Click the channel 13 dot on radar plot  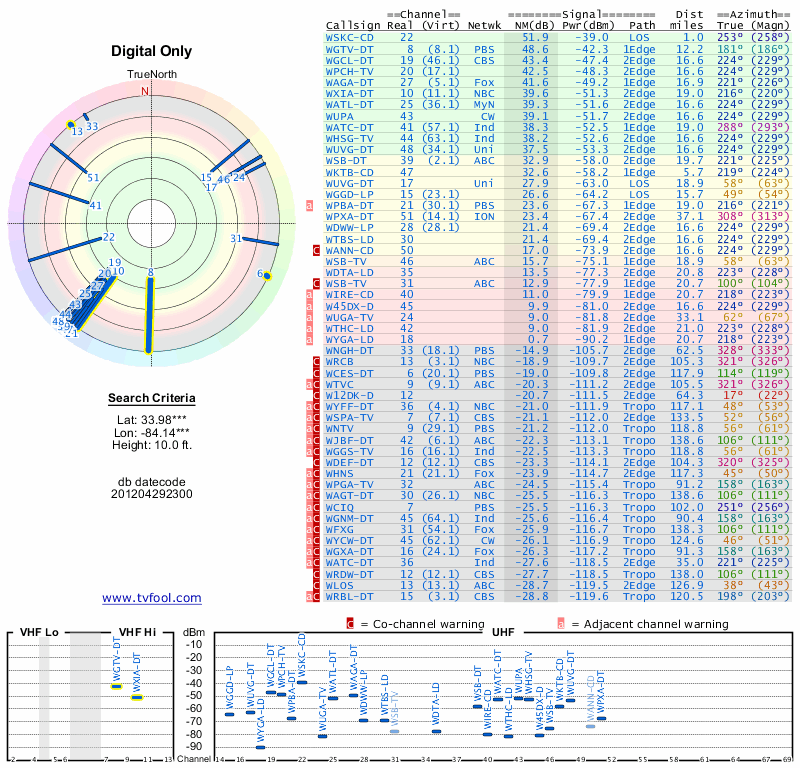tap(70, 125)
